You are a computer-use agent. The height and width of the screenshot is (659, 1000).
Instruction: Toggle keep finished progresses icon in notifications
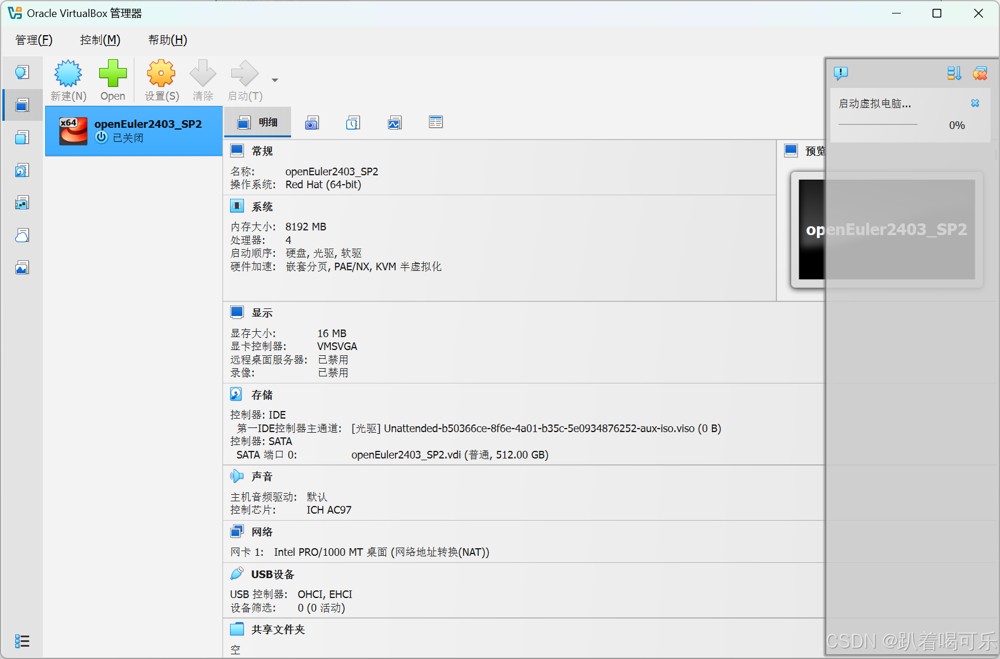tap(954, 73)
